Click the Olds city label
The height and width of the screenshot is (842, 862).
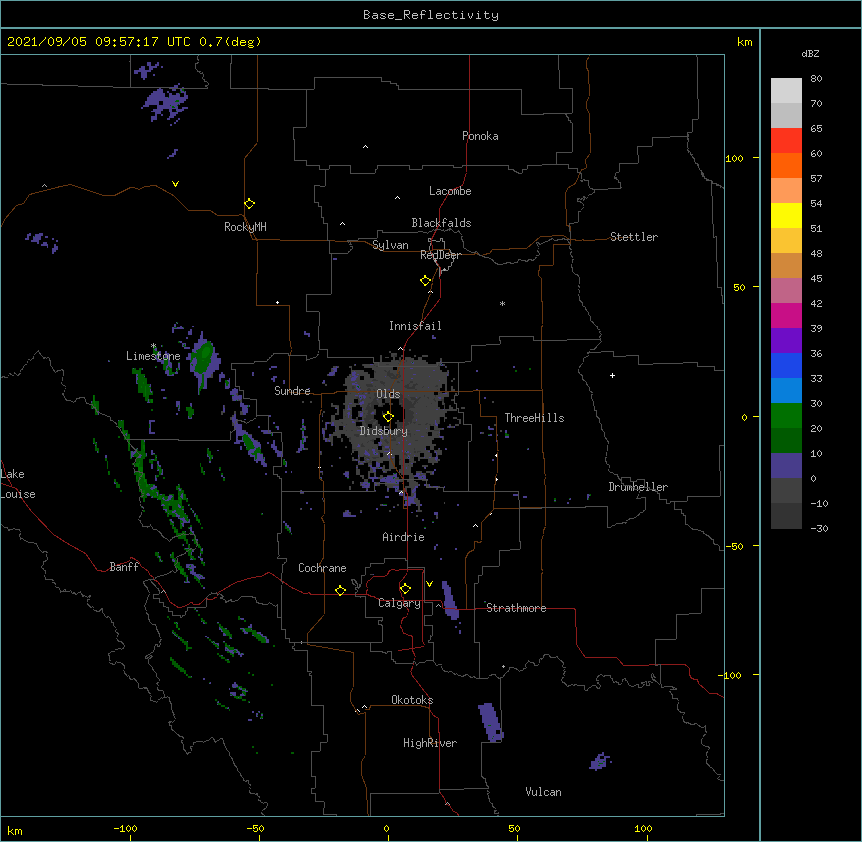click(x=388, y=394)
